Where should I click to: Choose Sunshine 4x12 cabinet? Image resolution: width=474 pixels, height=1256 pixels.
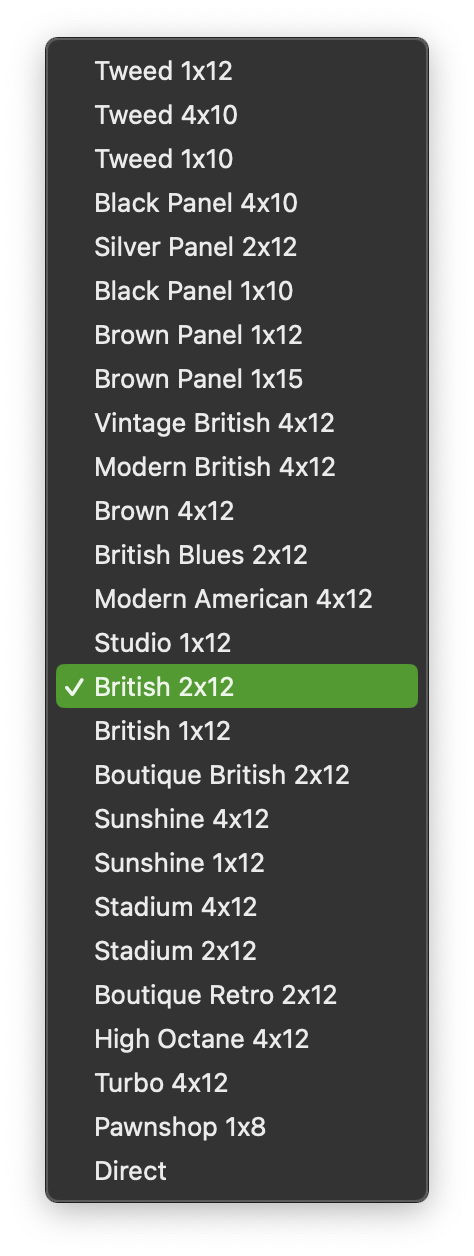pyautogui.click(x=237, y=819)
